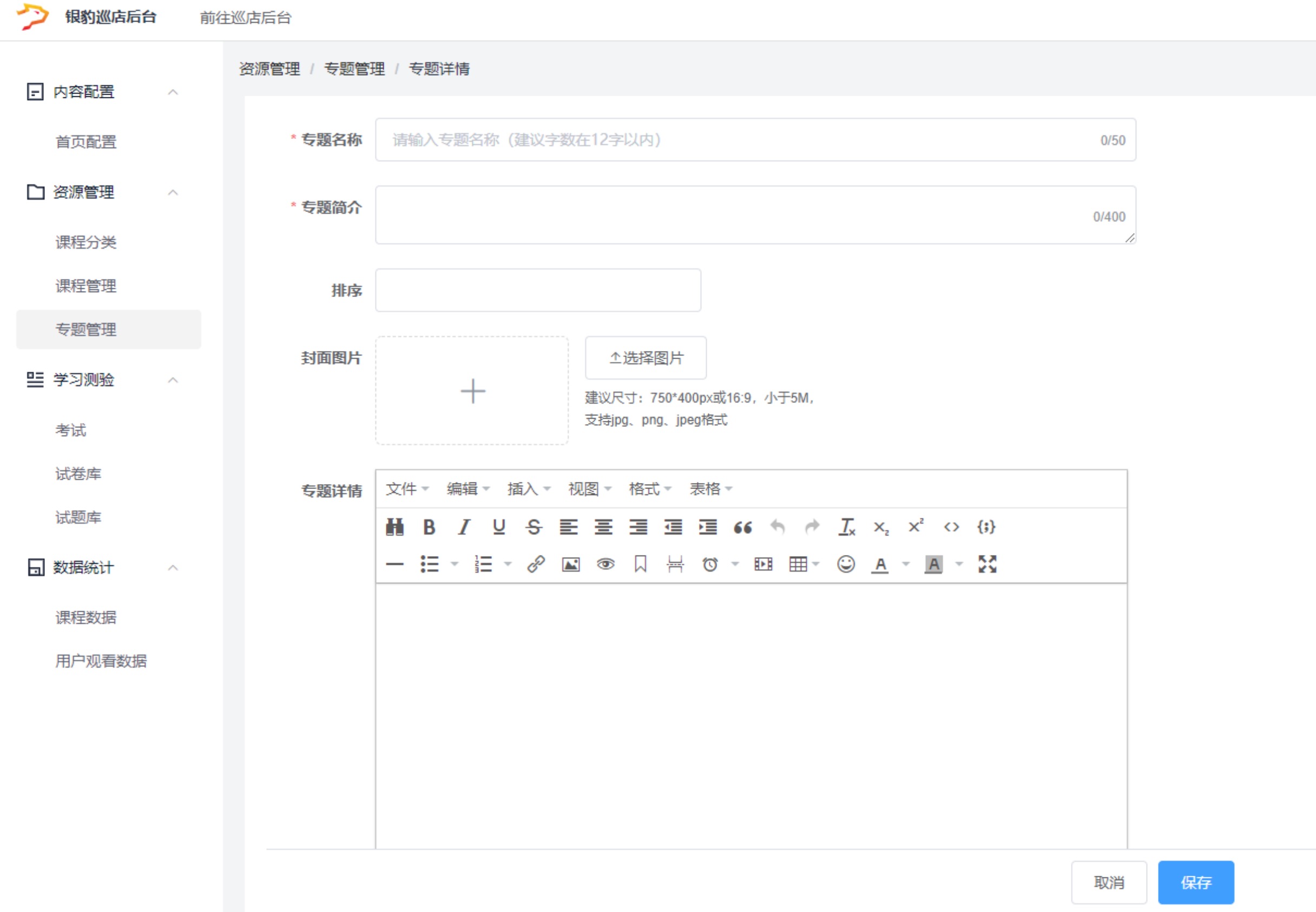1316x912 pixels.
Task: Click the source code view icon
Action: click(x=951, y=527)
